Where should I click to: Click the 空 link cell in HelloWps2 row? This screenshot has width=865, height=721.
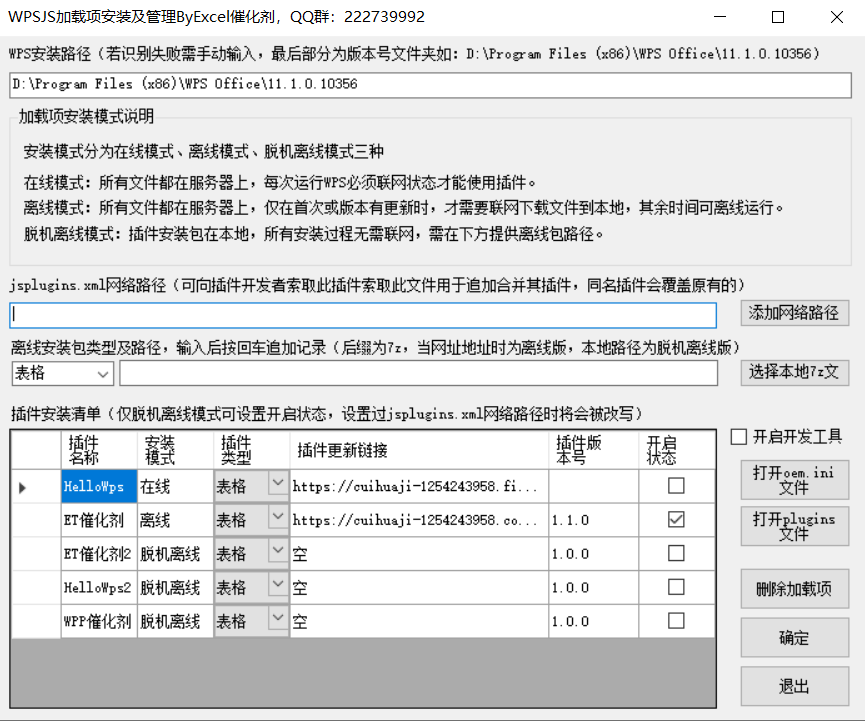(419, 588)
